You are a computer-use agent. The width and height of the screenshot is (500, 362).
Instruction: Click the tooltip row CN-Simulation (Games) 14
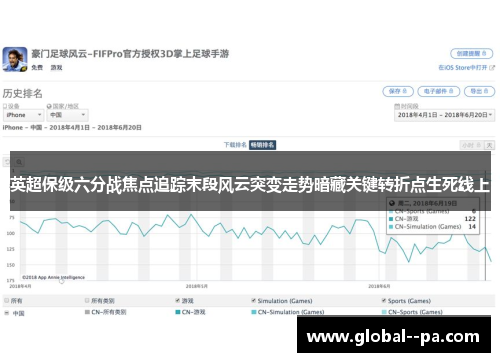(433, 227)
